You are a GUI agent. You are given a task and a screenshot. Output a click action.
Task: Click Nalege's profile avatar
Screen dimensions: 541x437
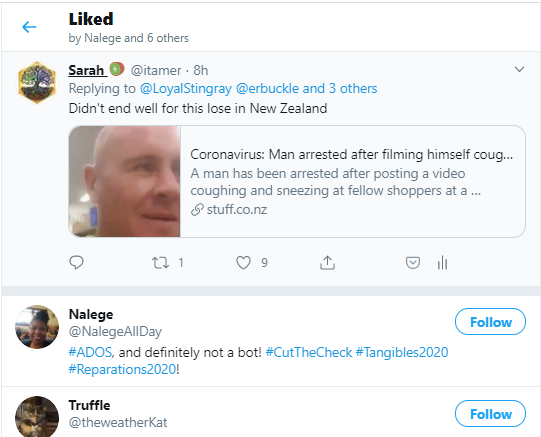click(x=37, y=327)
